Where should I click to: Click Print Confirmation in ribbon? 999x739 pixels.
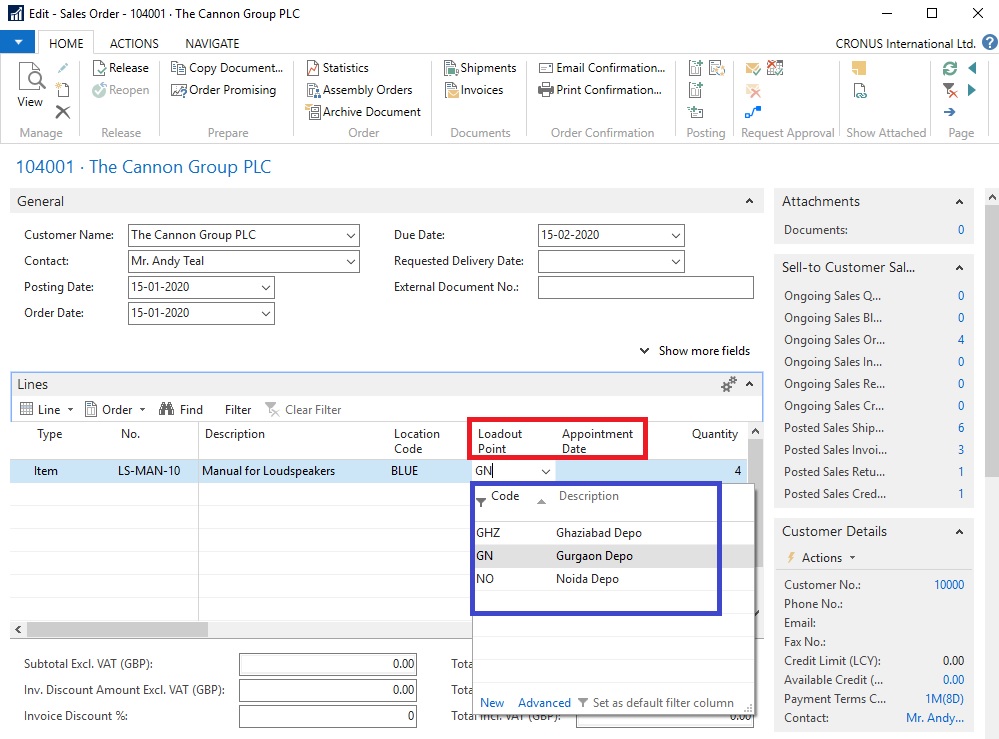click(546, 90)
